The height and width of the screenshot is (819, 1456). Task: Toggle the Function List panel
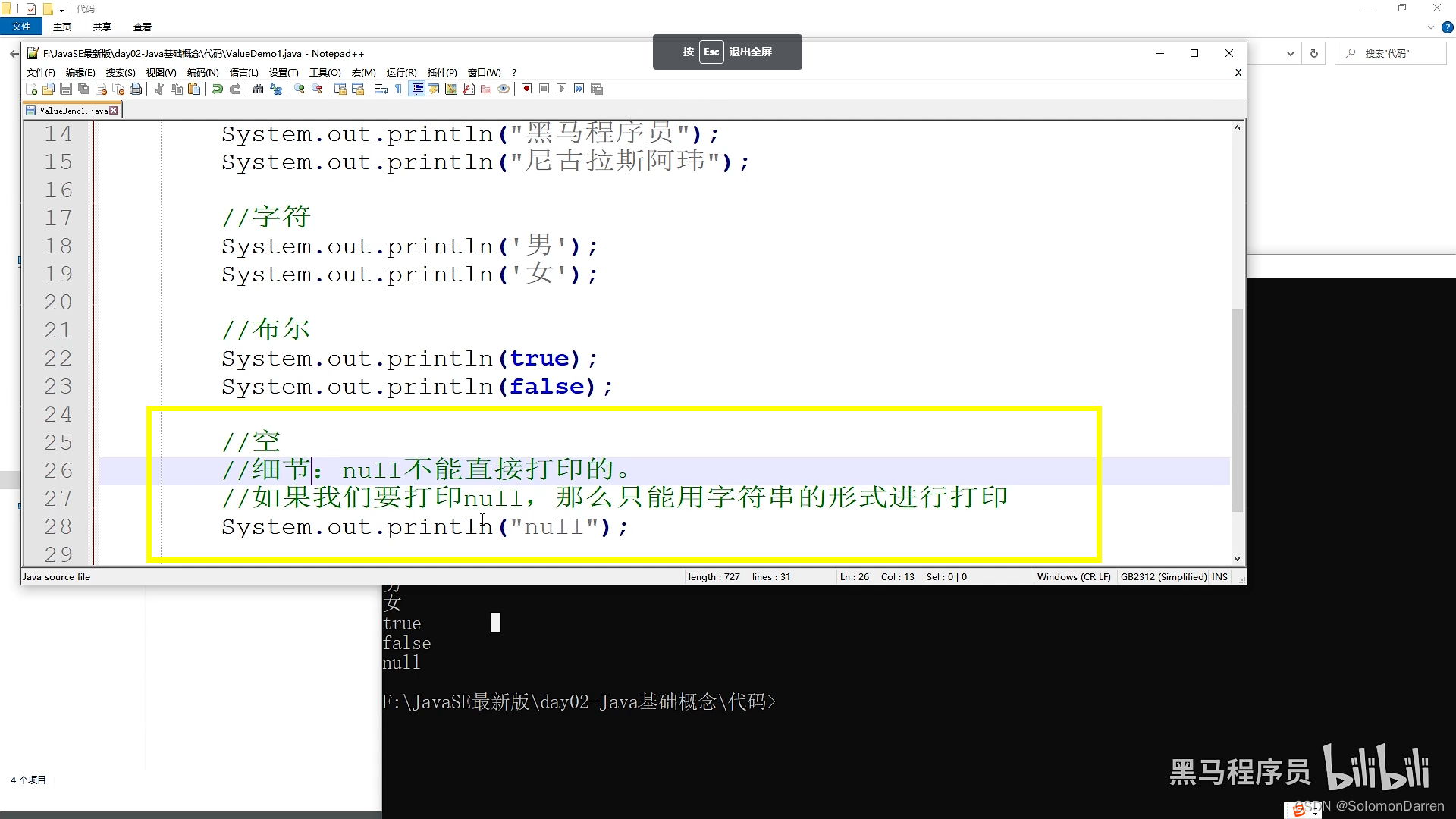click(469, 89)
